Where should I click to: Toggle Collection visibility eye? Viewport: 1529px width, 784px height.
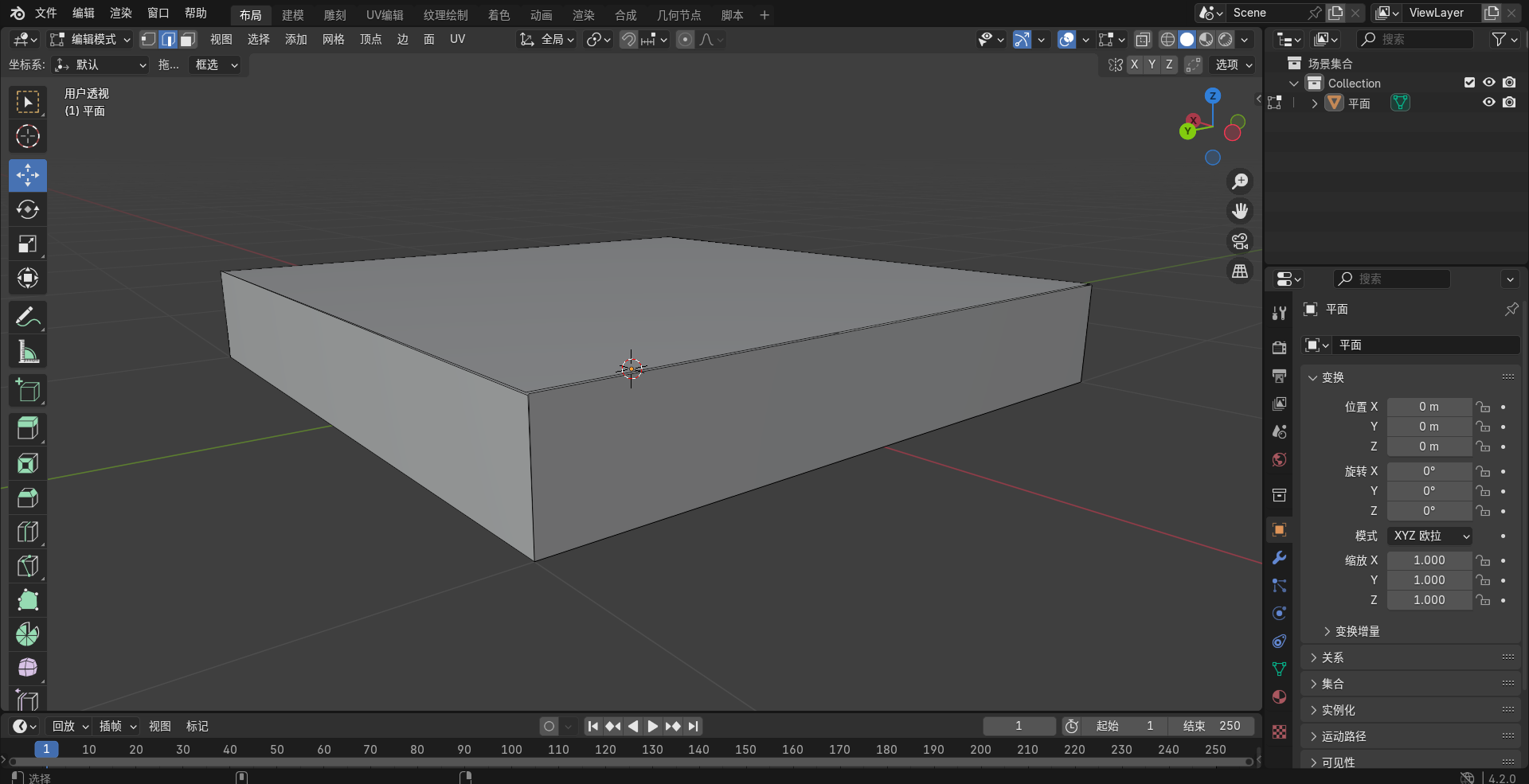[1488, 83]
